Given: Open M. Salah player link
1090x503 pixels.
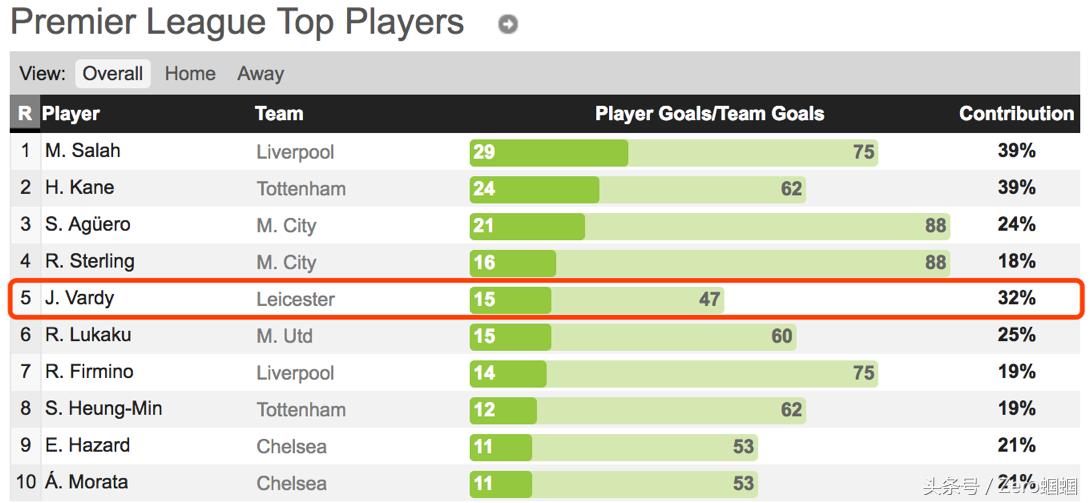Looking at the screenshot, I should coord(82,151).
